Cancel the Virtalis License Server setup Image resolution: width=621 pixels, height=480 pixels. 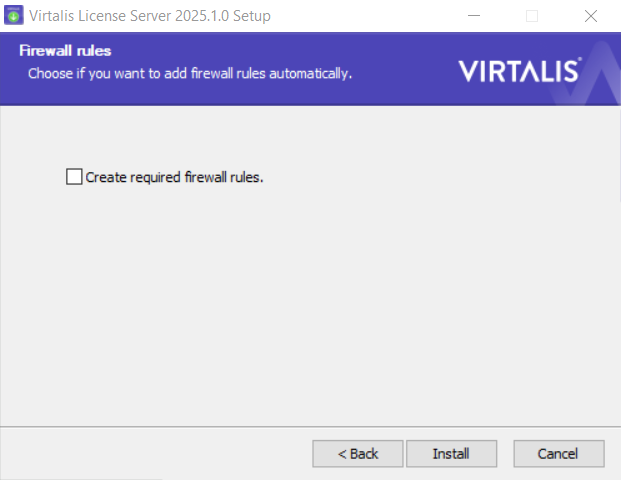559,454
